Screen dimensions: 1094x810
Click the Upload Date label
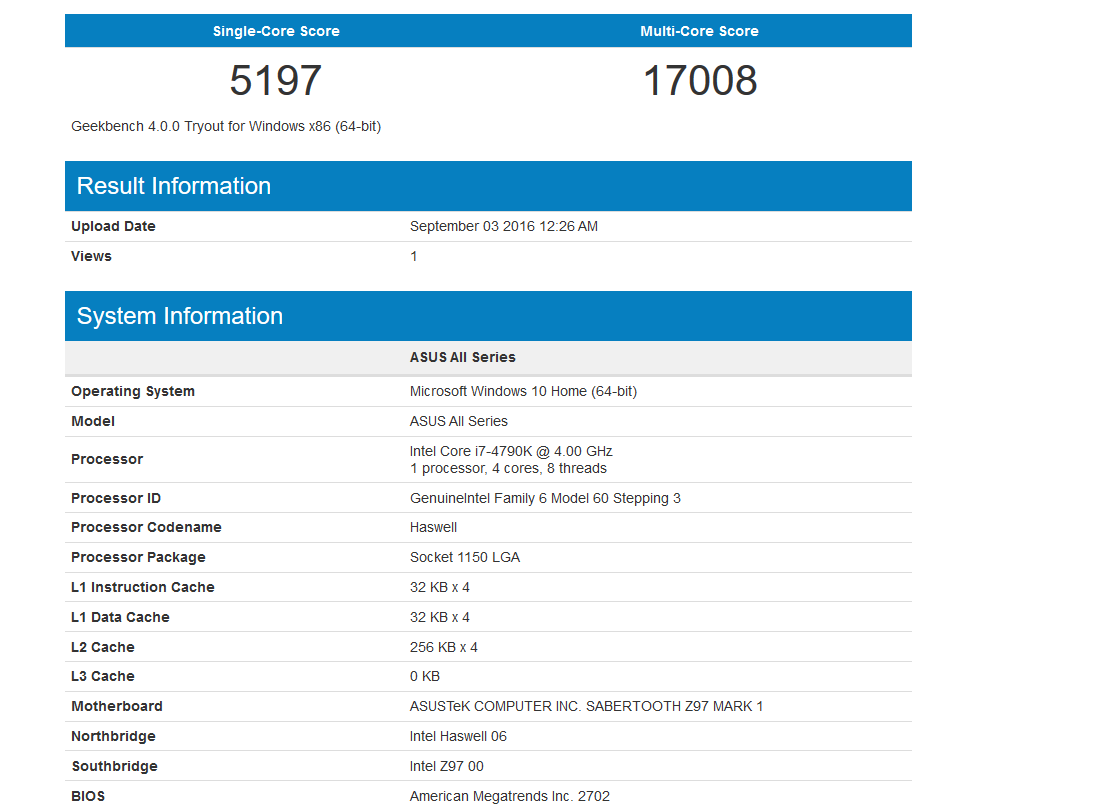(113, 226)
